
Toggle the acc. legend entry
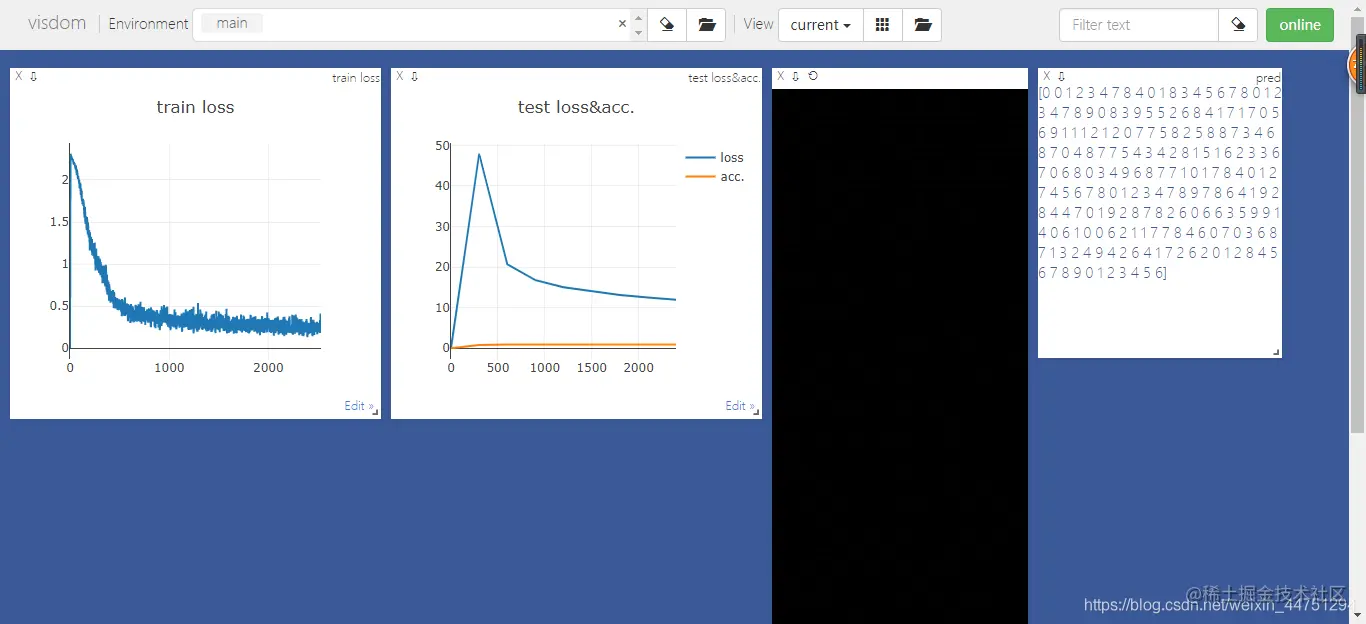pos(715,177)
